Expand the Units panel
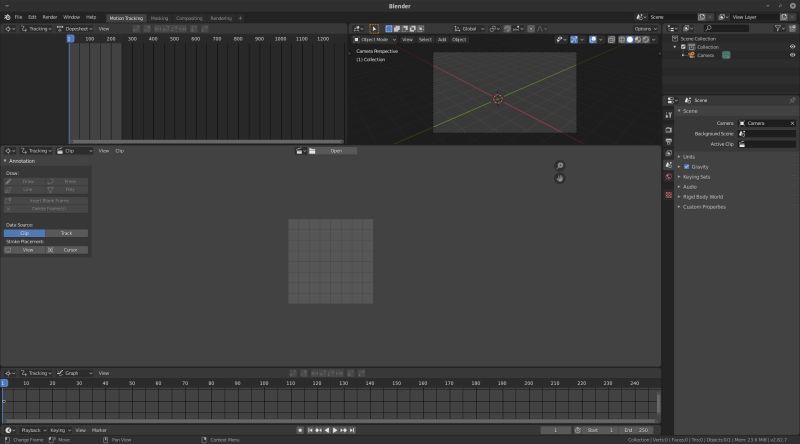Viewport: 800px width, 444px height. click(x=689, y=157)
